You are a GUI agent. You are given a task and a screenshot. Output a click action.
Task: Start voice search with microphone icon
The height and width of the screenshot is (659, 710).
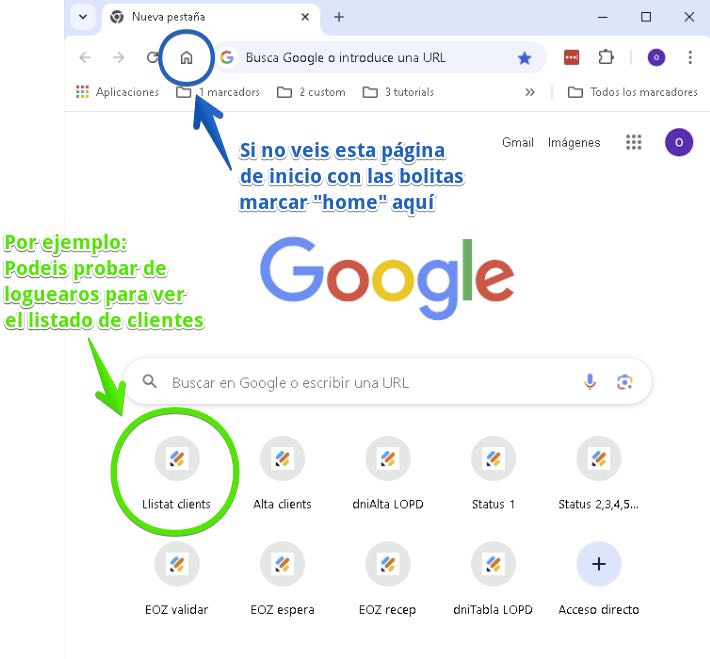point(590,382)
